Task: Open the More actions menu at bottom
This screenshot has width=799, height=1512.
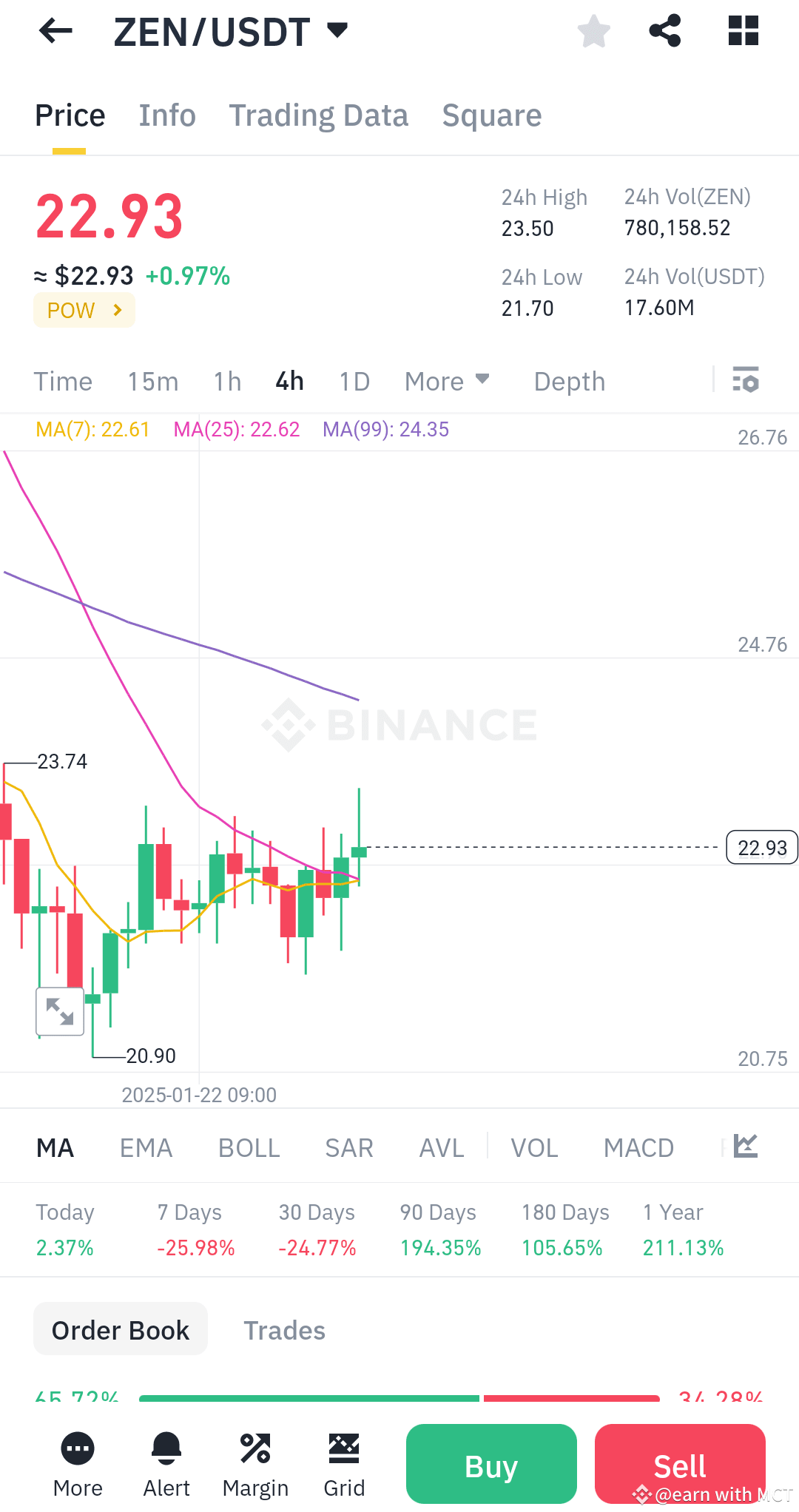Action: click(77, 1465)
